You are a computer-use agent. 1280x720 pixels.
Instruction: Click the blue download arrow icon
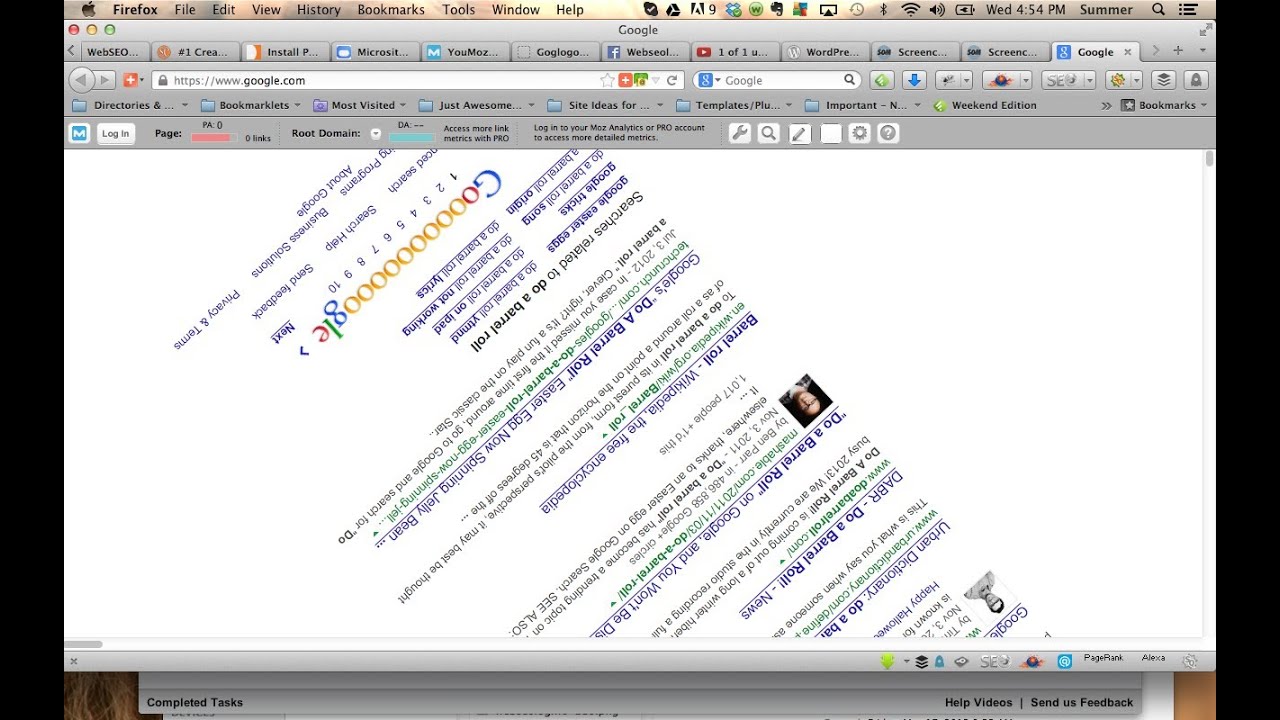913,80
